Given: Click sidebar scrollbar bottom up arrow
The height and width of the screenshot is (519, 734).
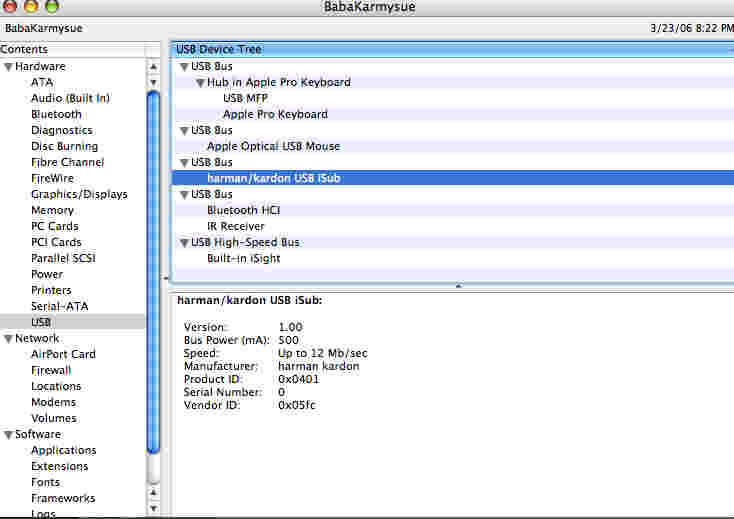Looking at the screenshot, I should pyautogui.click(x=153, y=492).
